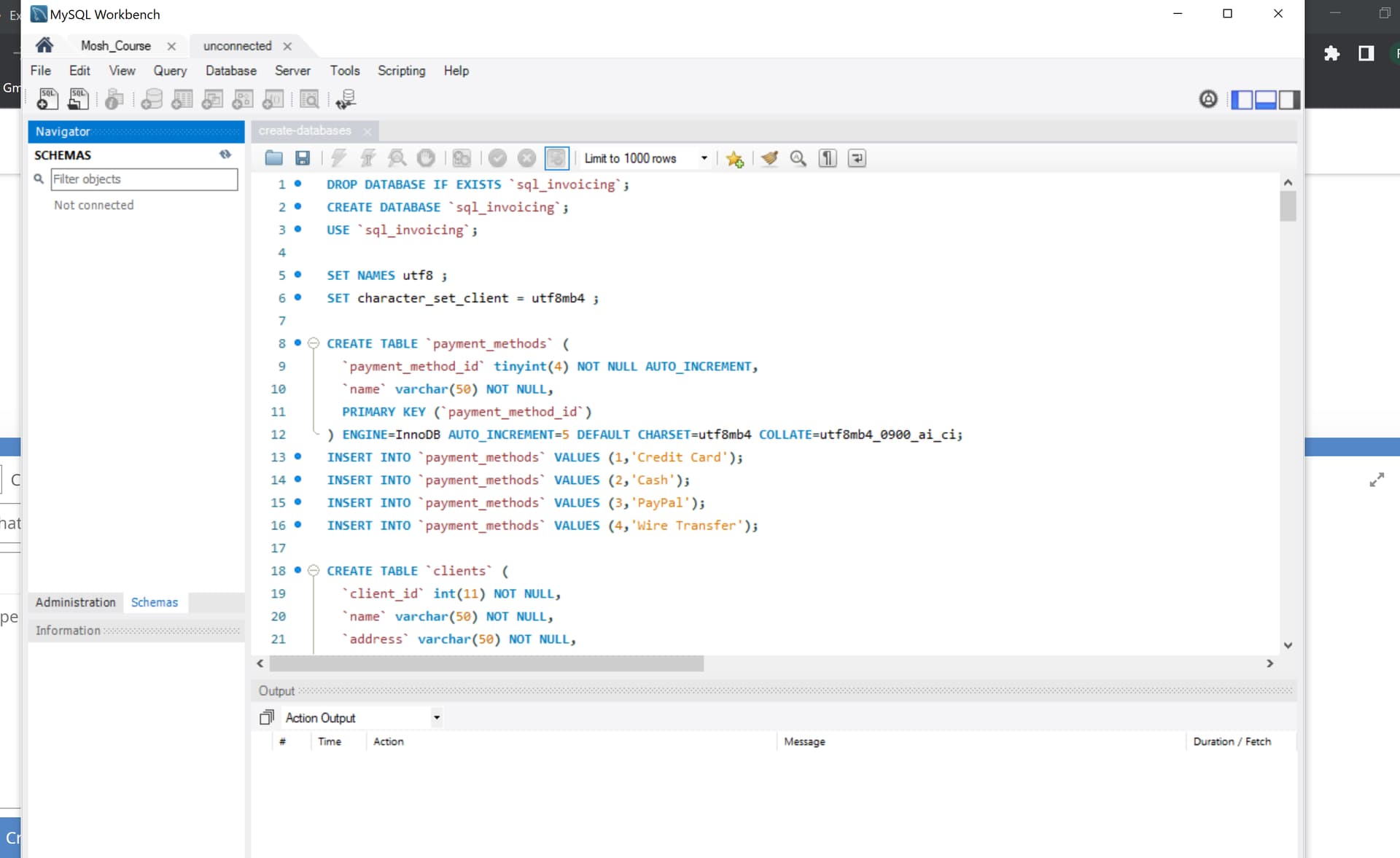Search table data icon in main toolbar

[310, 99]
